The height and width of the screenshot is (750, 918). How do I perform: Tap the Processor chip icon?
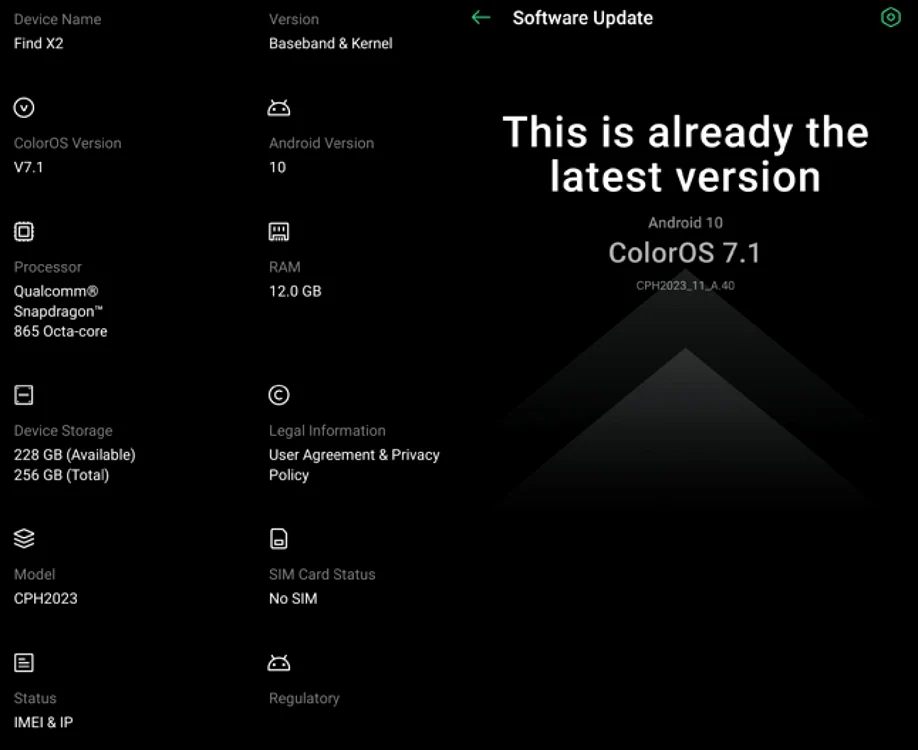coord(24,231)
